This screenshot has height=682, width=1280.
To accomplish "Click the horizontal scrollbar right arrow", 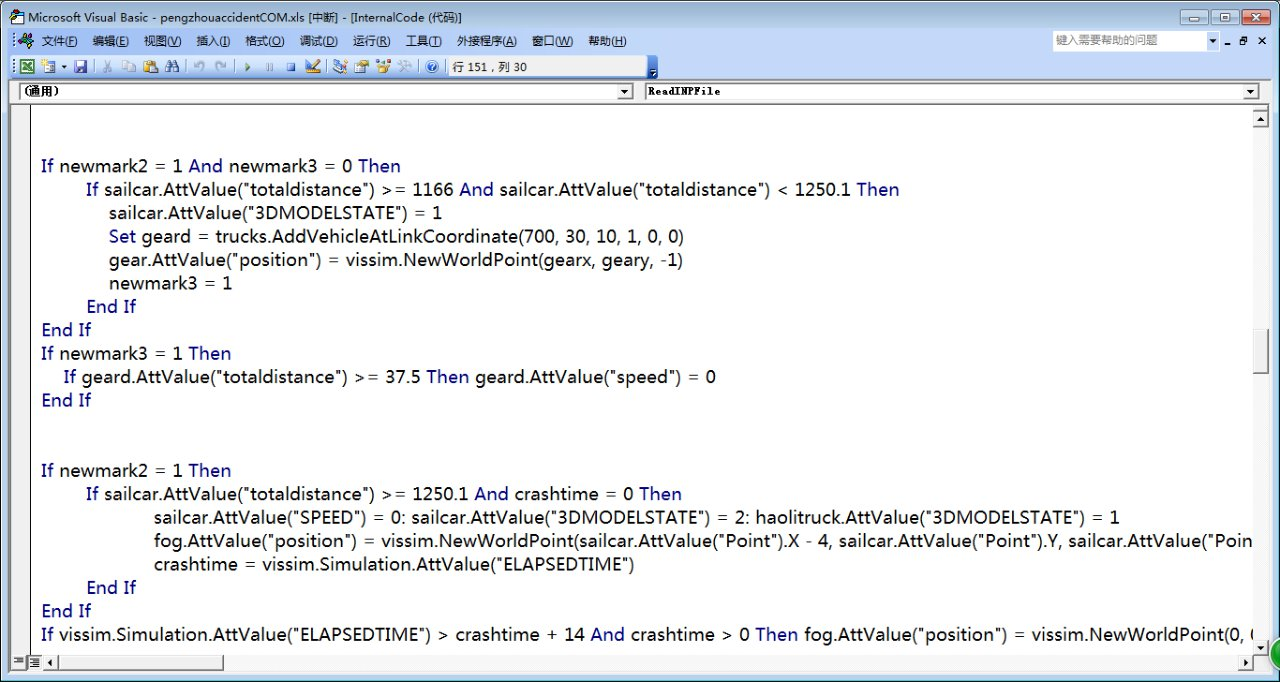I will coord(1245,662).
